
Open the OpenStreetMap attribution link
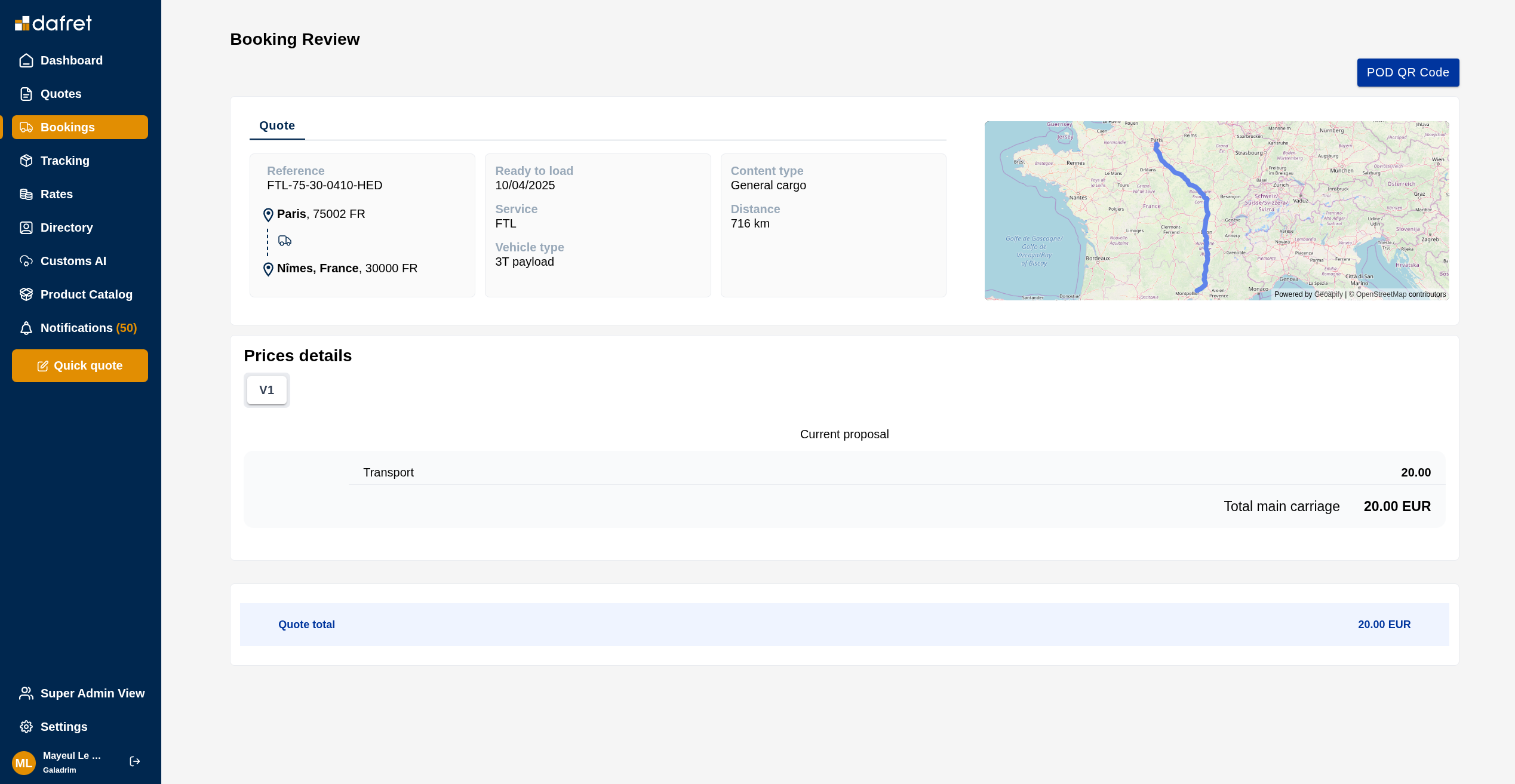tap(1381, 294)
